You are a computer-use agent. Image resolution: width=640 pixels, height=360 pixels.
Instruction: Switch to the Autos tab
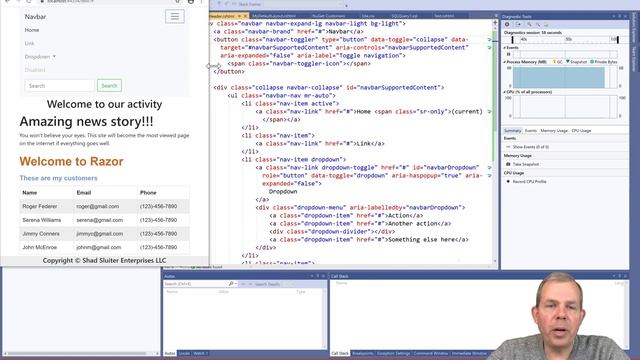click(170, 353)
